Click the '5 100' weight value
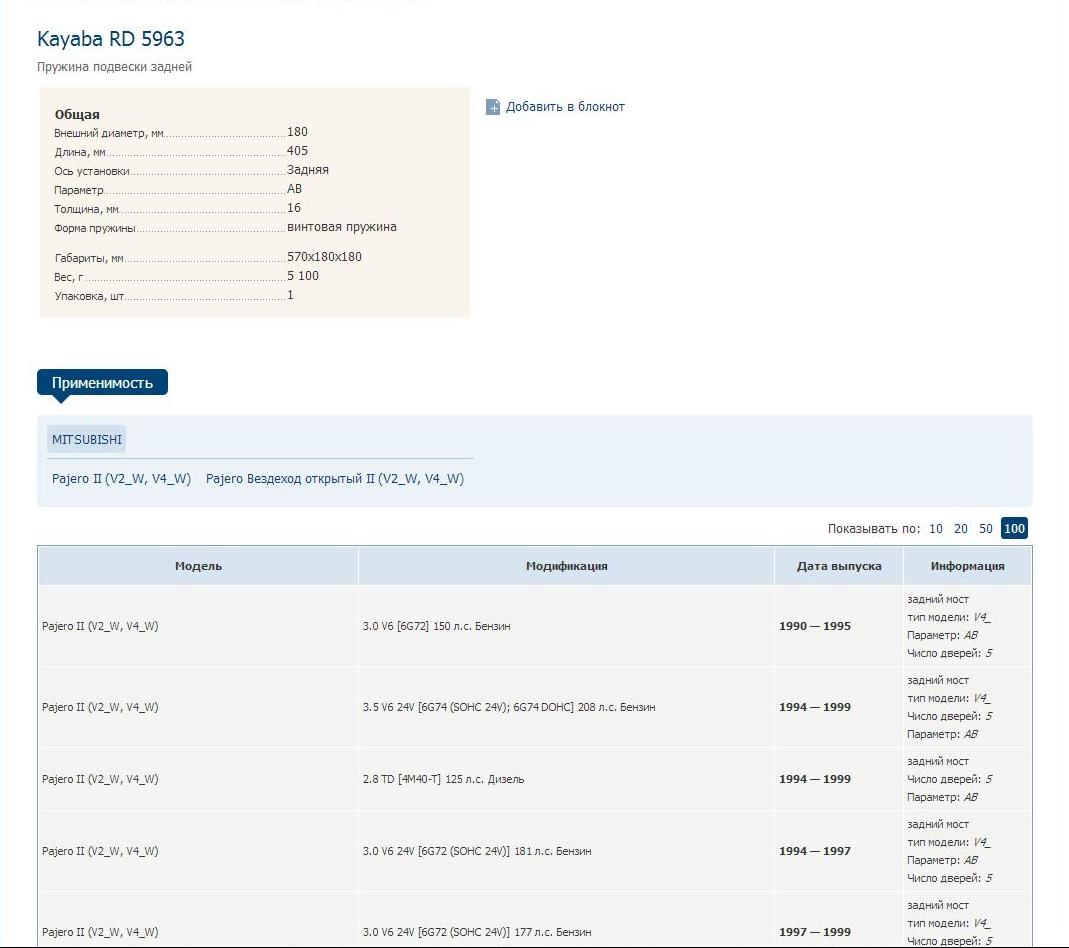 303,276
